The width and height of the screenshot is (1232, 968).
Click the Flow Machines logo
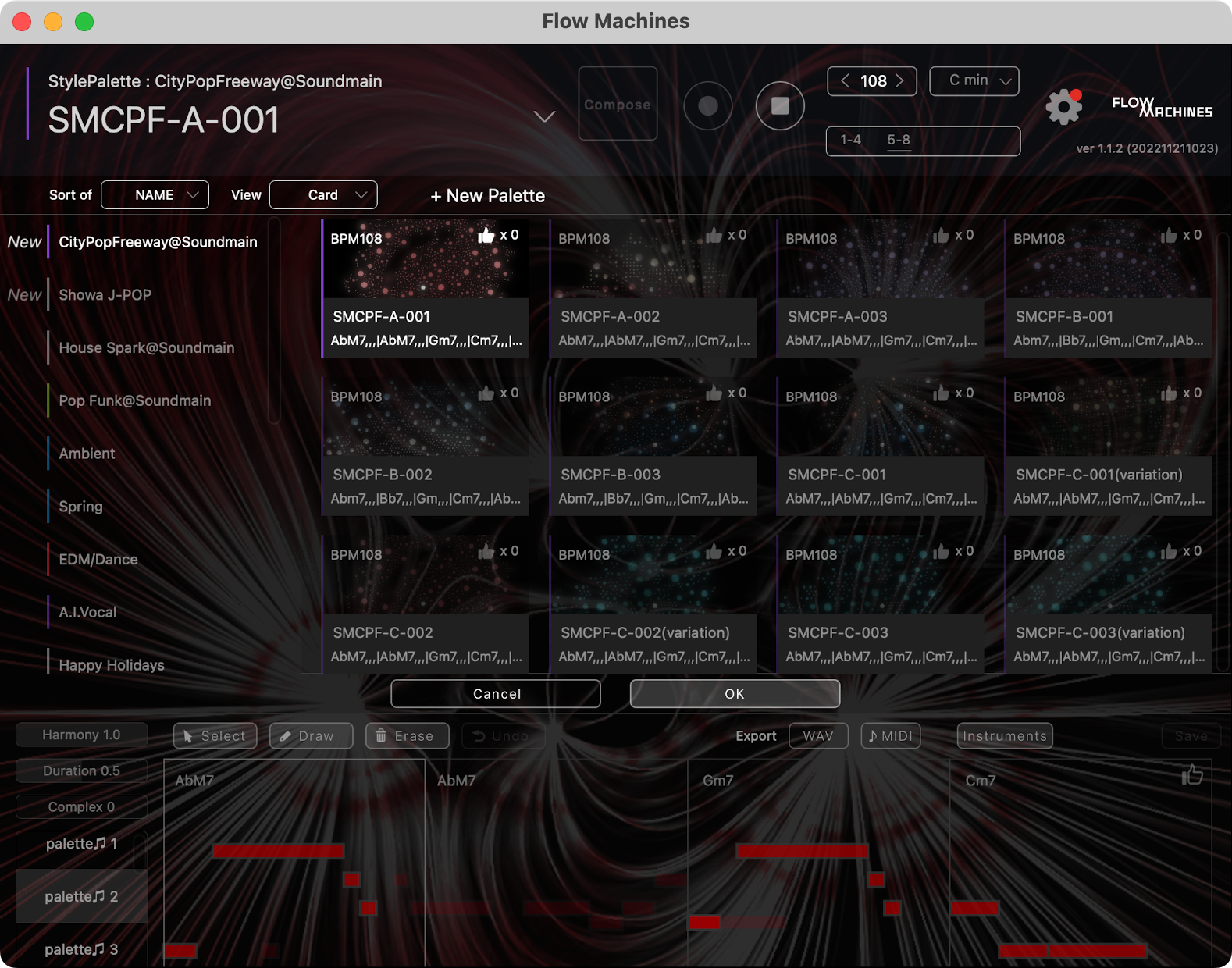click(x=1162, y=107)
